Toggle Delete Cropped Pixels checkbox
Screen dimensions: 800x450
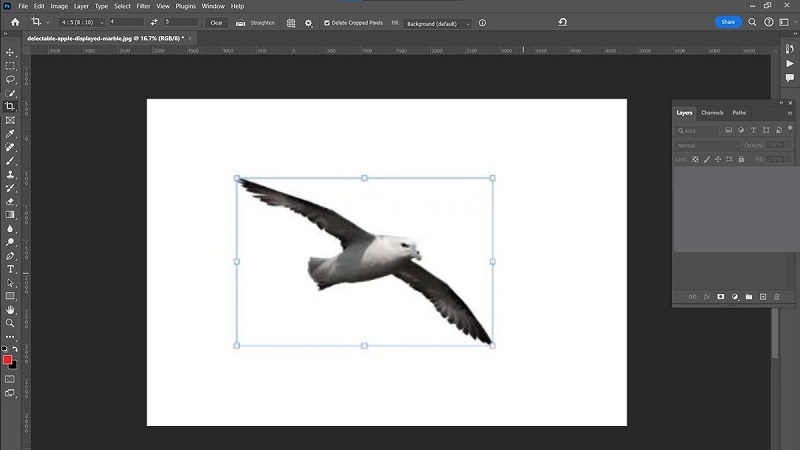tap(327, 23)
